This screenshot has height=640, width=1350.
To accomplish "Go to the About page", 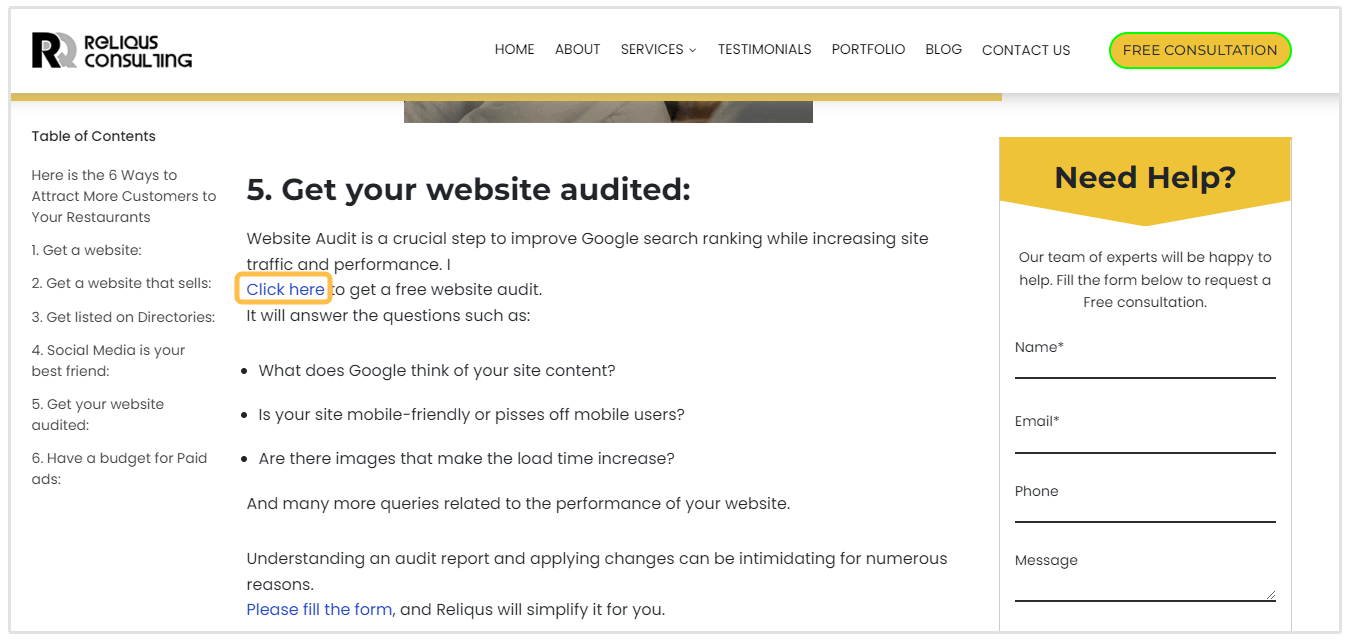I will tap(577, 49).
